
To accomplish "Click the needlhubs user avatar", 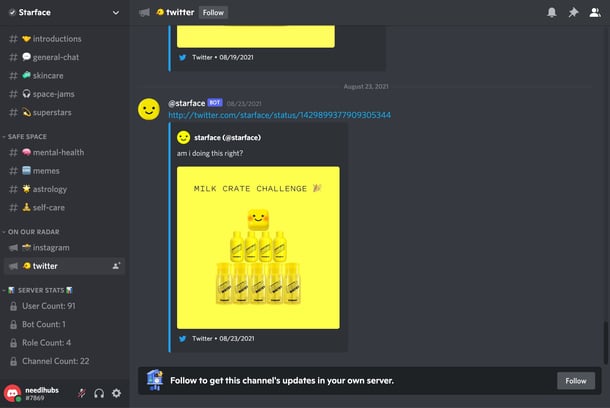I will pos(12,393).
